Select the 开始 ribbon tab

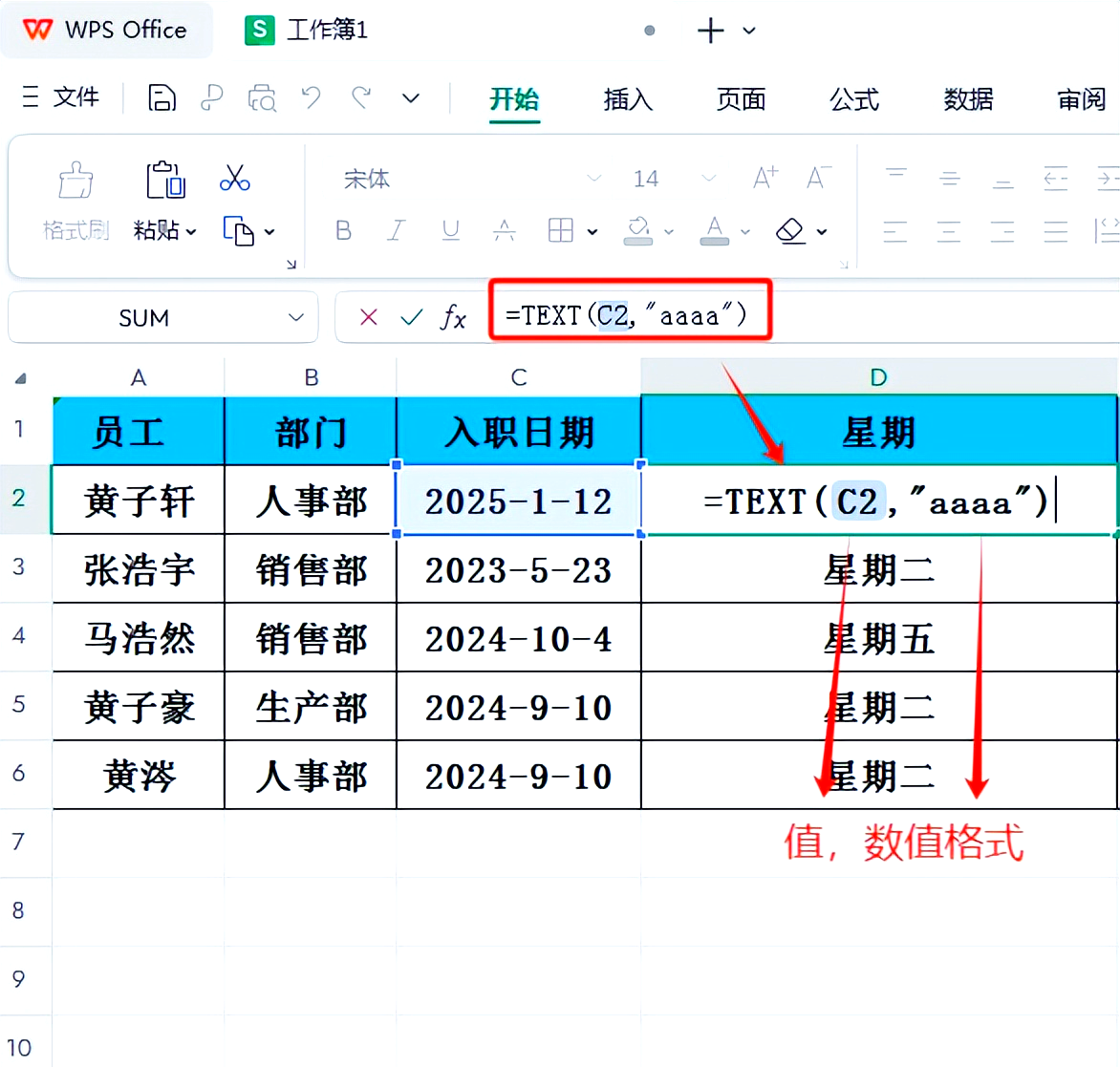pyautogui.click(x=514, y=99)
